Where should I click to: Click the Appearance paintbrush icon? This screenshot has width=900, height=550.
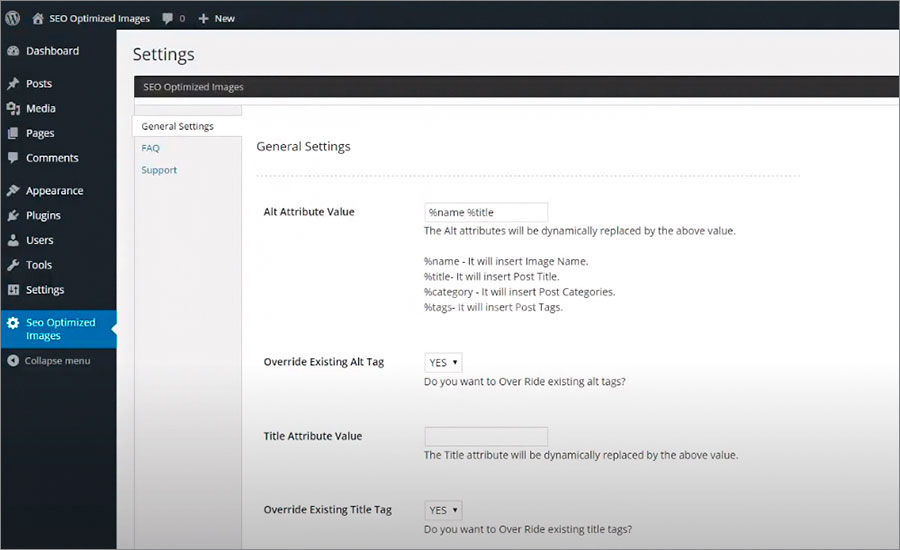[13, 191]
